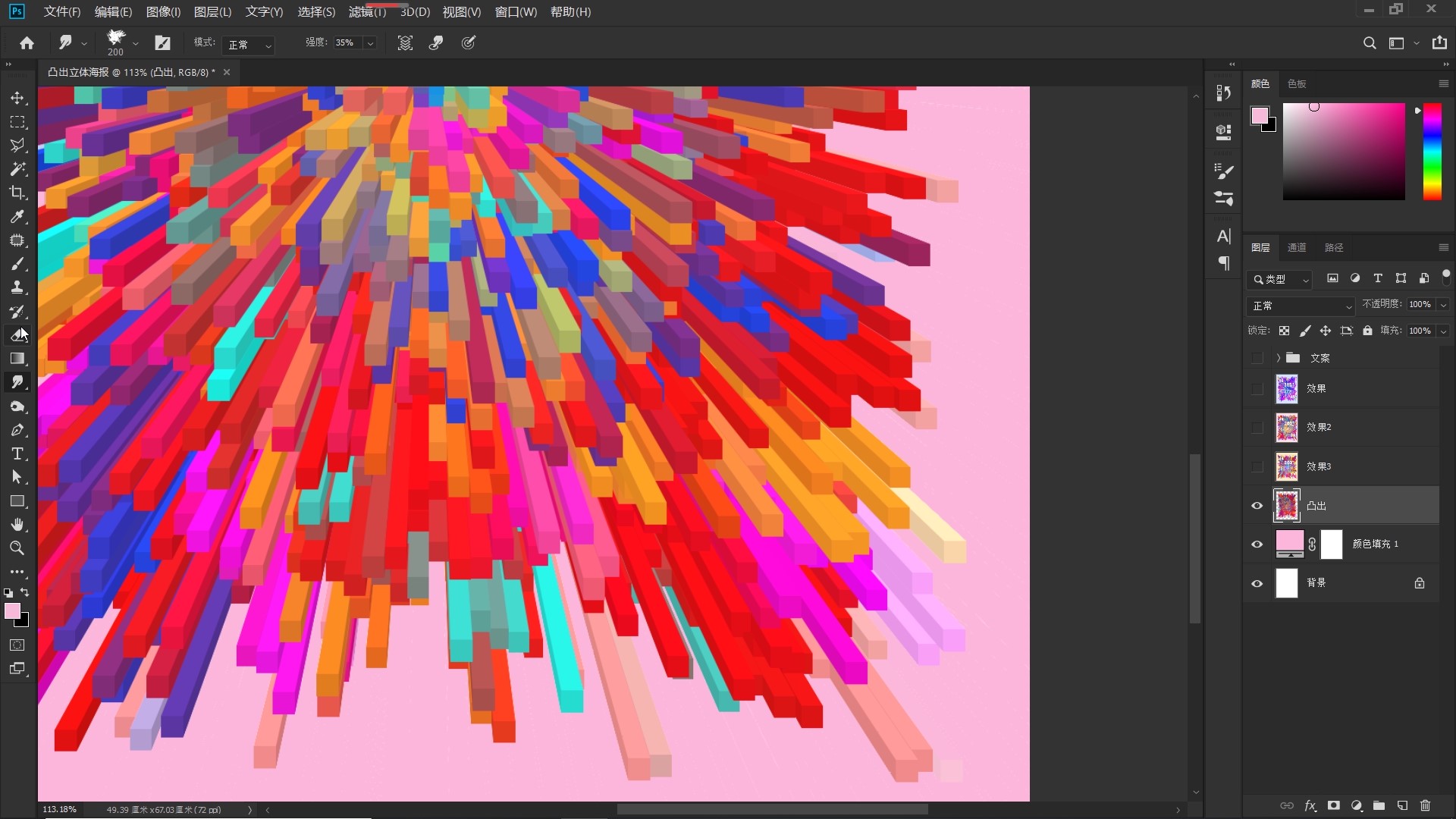Expand the 文案 layer group
The width and height of the screenshot is (1456, 819).
(x=1278, y=358)
